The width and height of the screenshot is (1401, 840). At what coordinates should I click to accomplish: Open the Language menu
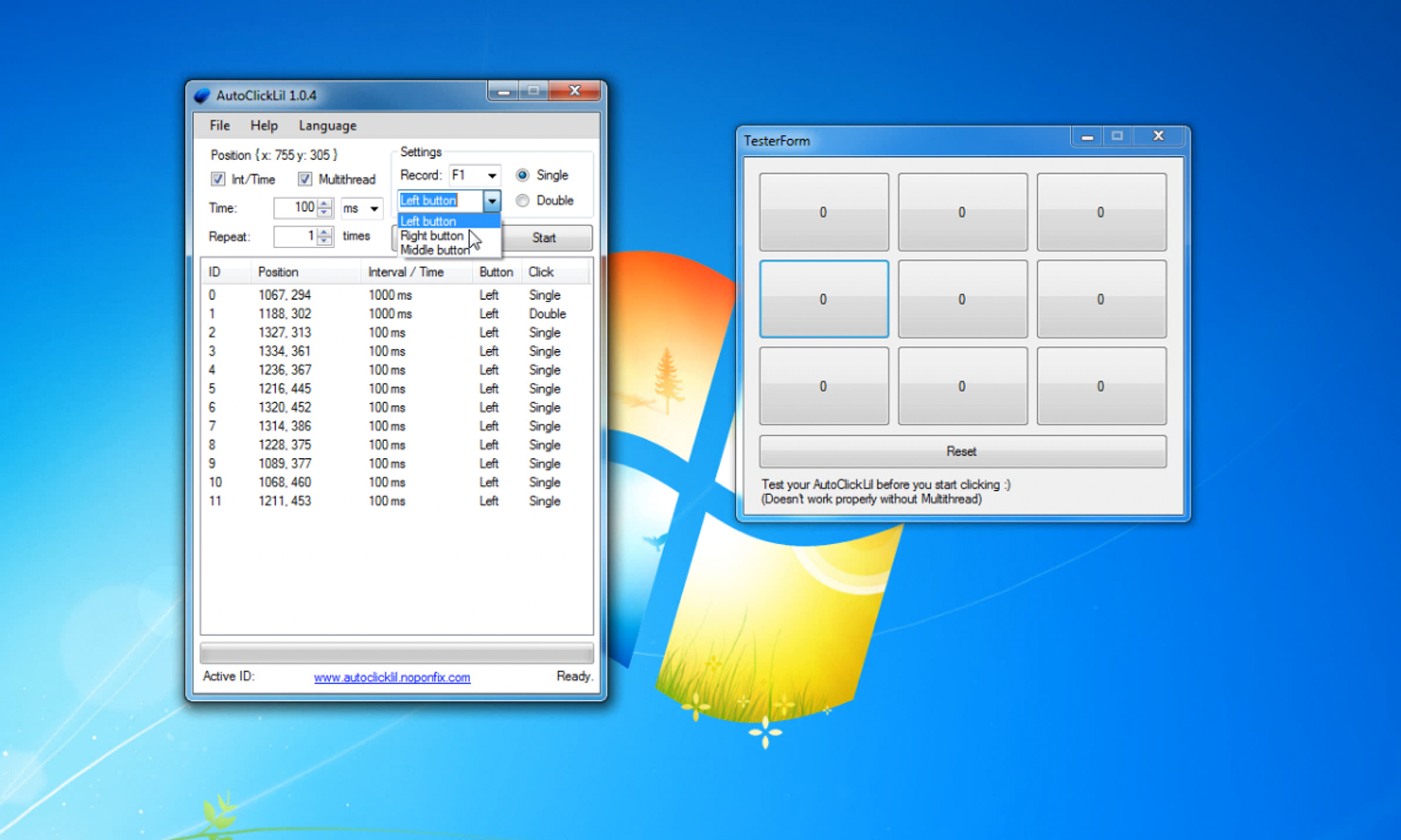coord(327,125)
